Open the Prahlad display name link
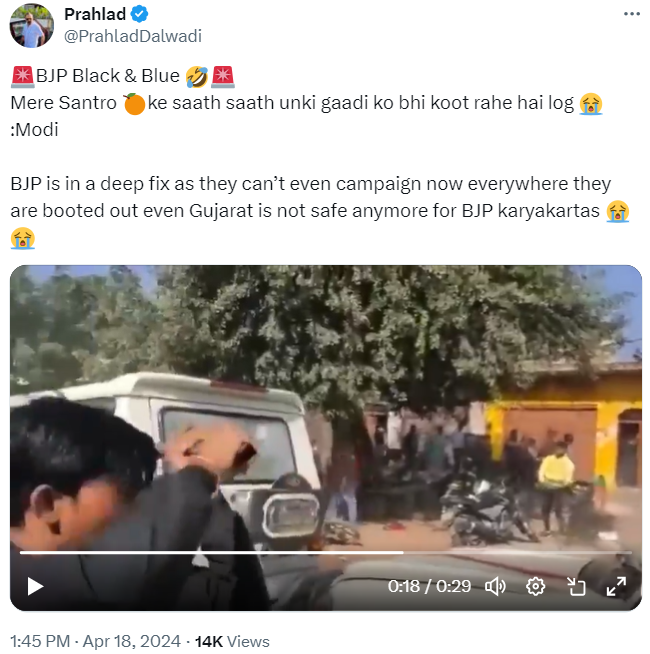Screen dimensions: 650x654 point(96,14)
